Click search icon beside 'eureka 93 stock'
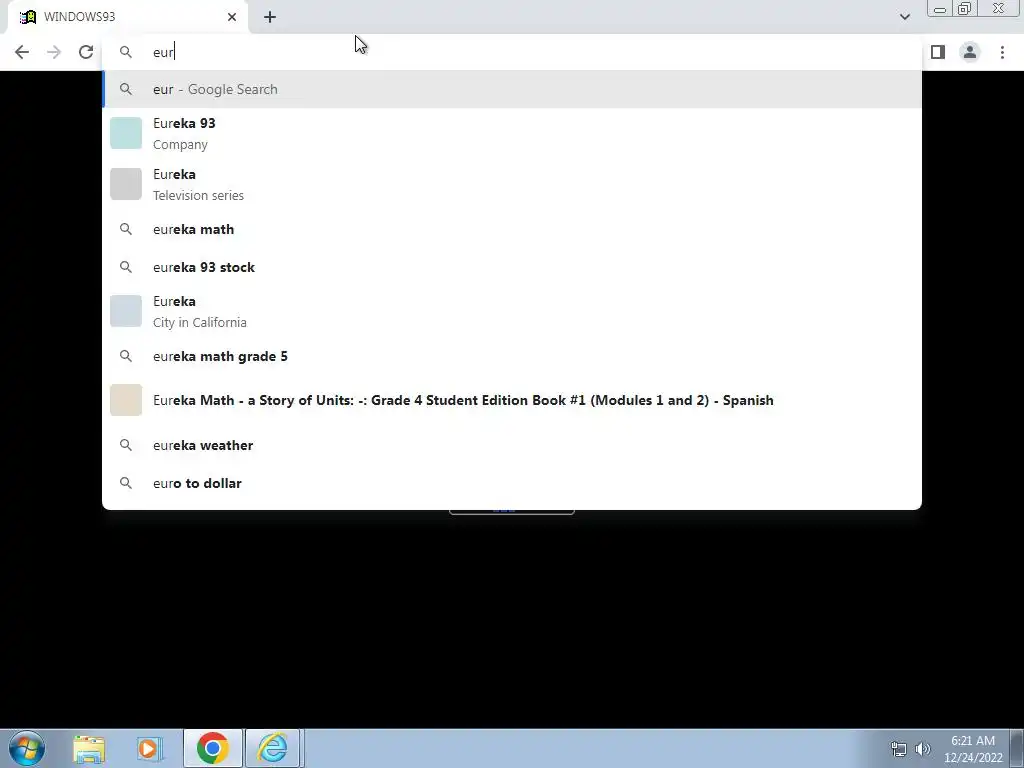This screenshot has height=768, width=1024. pyautogui.click(x=126, y=267)
